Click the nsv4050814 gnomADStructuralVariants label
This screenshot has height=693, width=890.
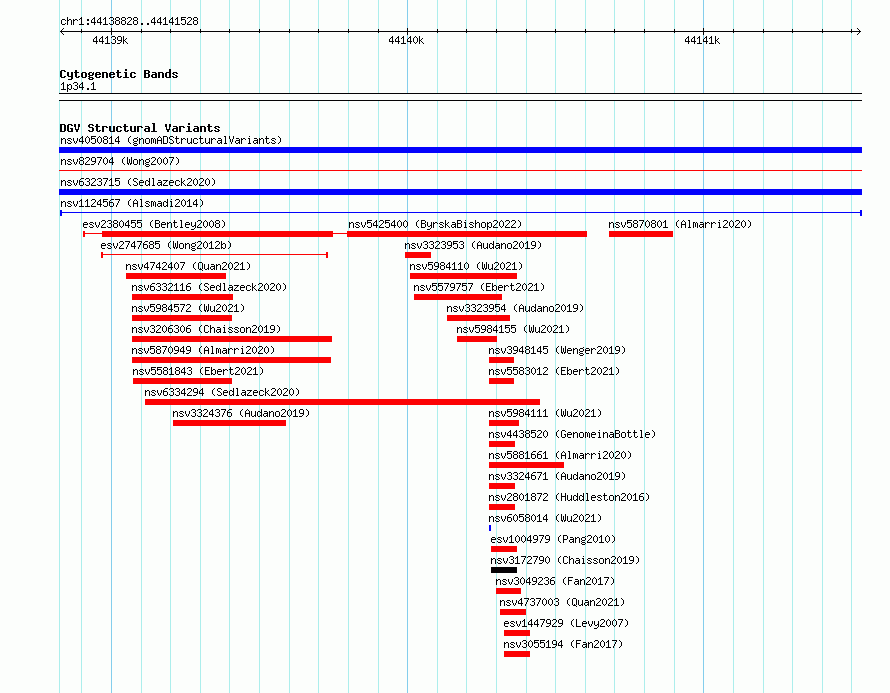click(x=171, y=140)
